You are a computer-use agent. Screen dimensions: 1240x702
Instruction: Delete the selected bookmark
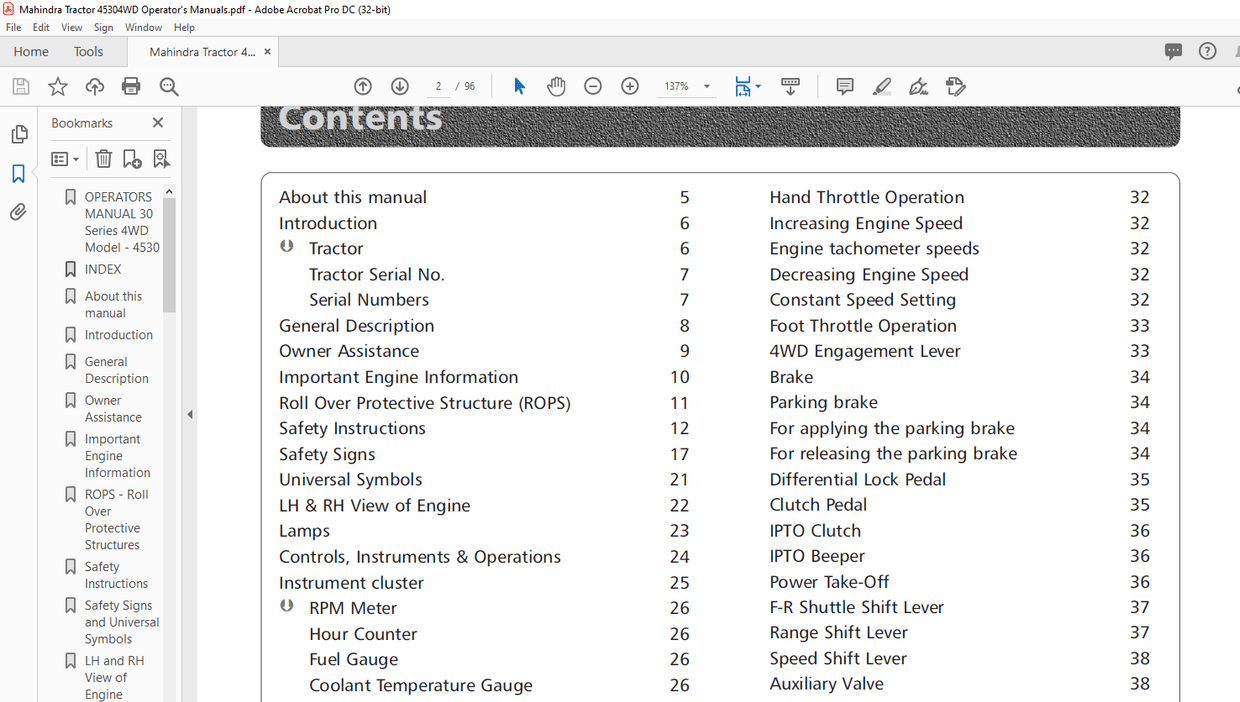(103, 158)
